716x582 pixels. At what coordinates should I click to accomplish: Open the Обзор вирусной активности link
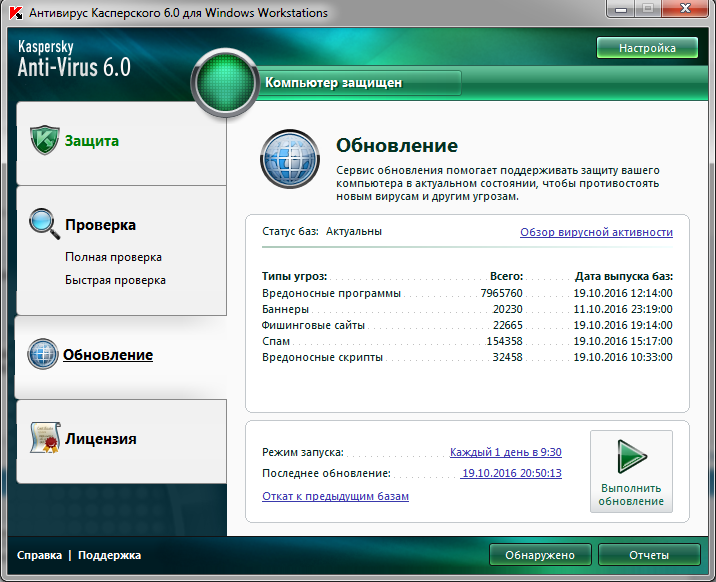pyautogui.click(x=596, y=232)
